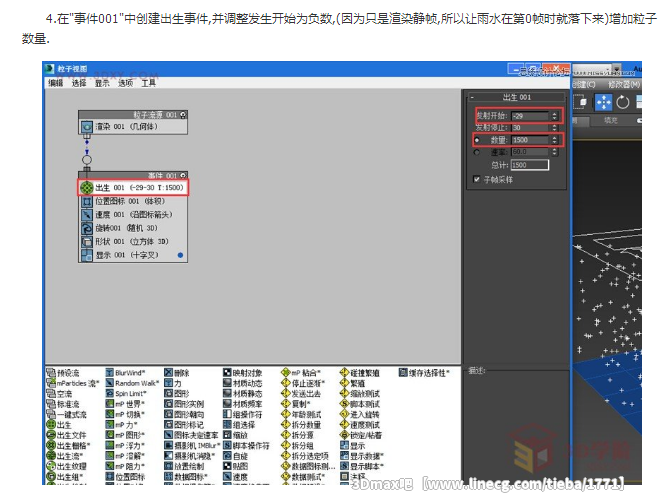Screen dimensions: 664x503
Task: Pick the Random Walk operator
Action: pyautogui.click(x=132, y=383)
